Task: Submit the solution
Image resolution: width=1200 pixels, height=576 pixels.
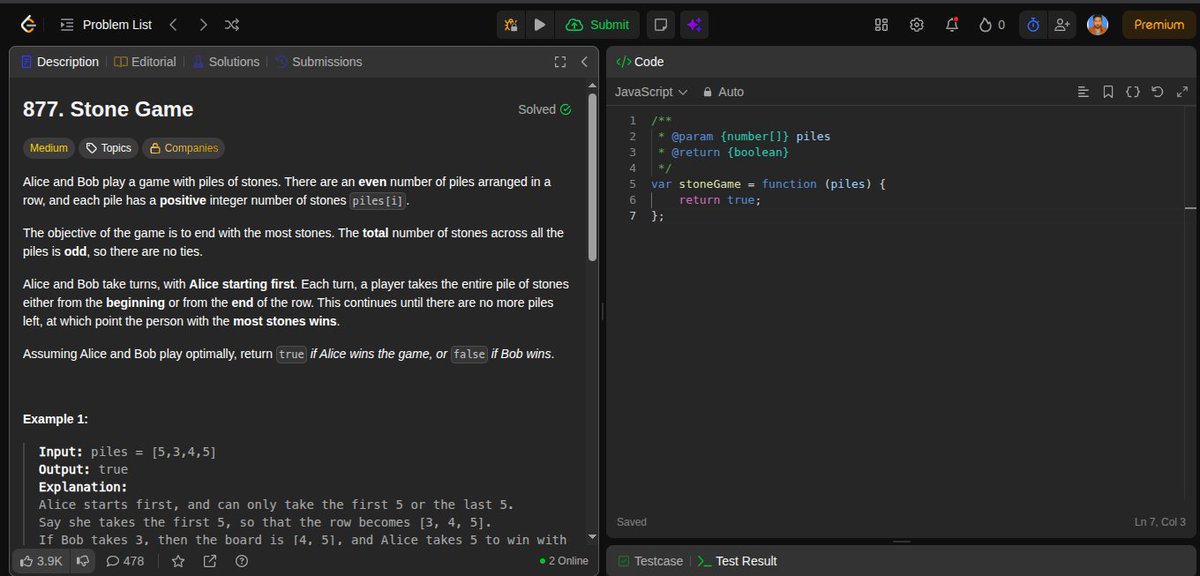Action: 598,24
